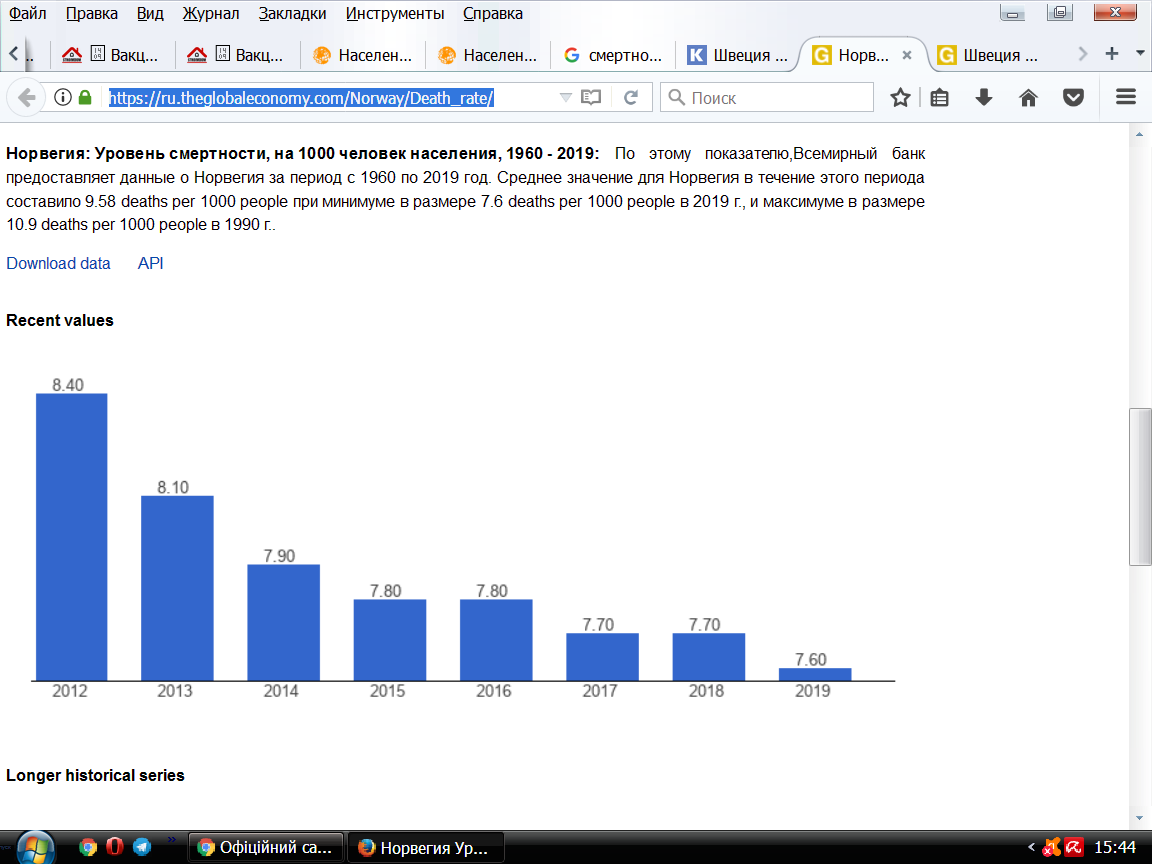Switch to the смертно... Google tab
1152x864 pixels.
(x=613, y=55)
